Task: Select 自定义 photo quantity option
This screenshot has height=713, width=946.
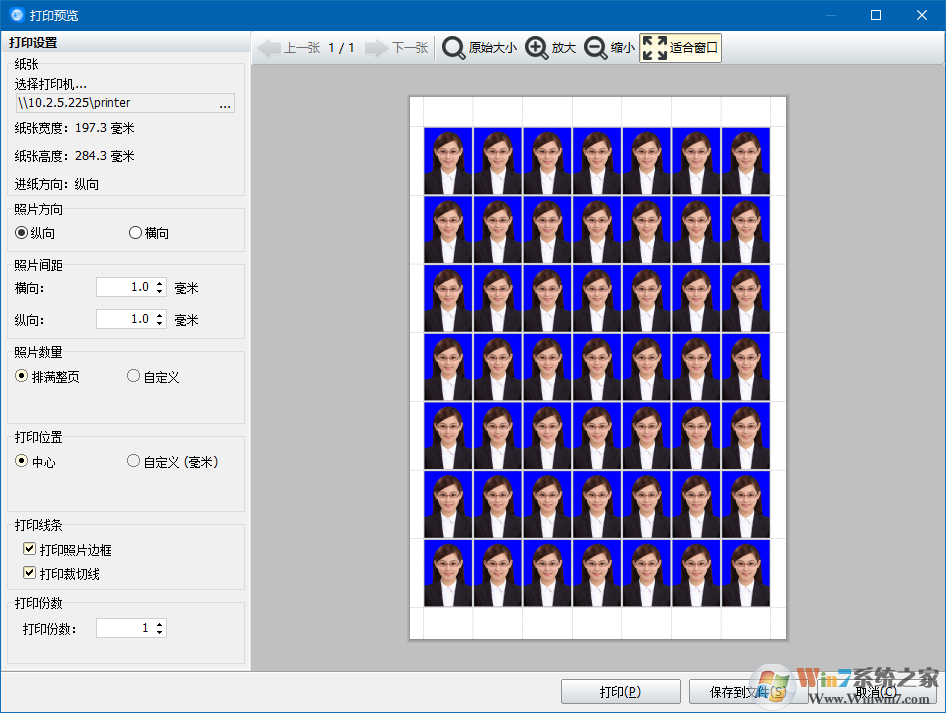Action: coord(133,376)
